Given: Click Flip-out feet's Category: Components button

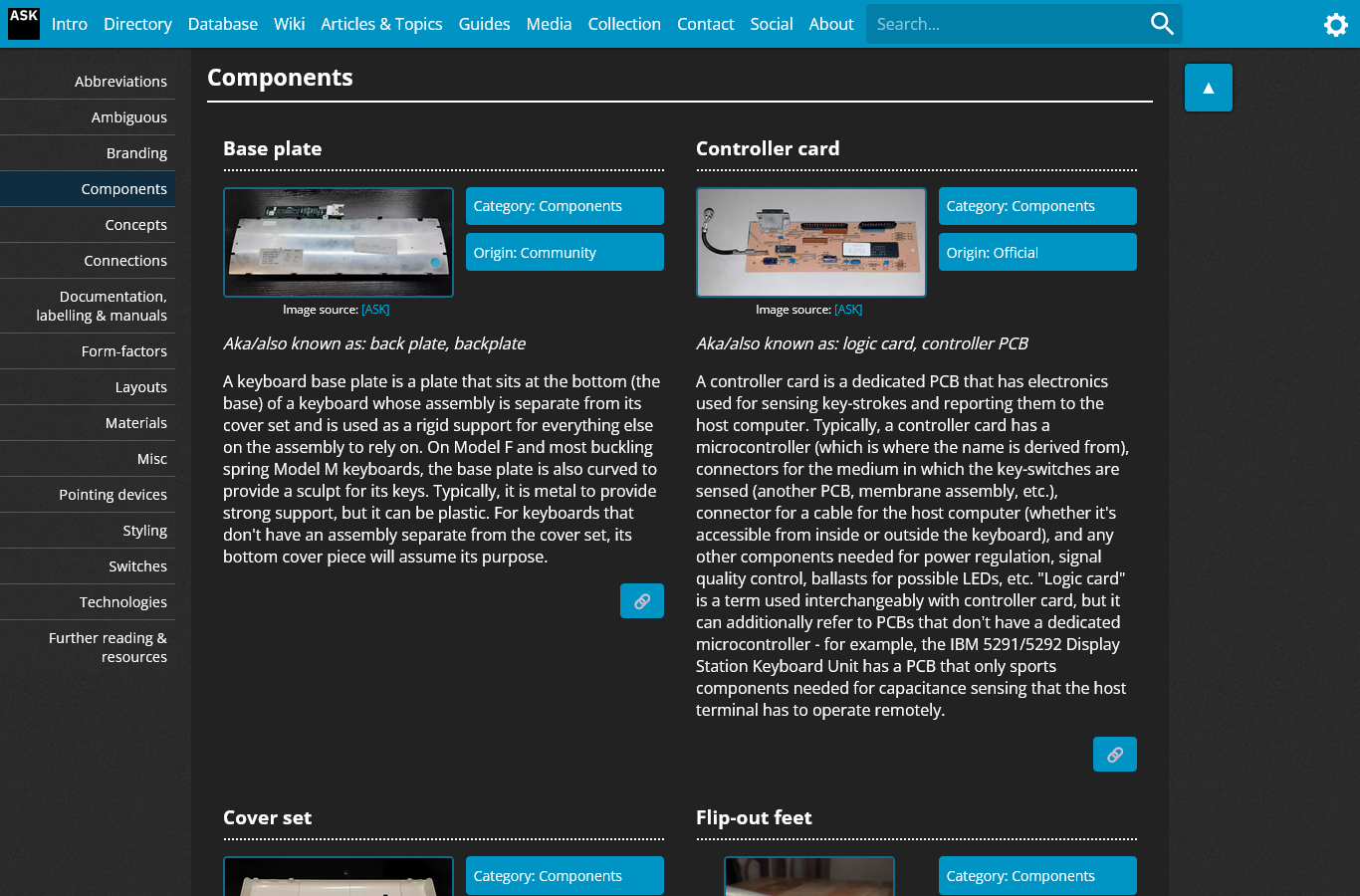Looking at the screenshot, I should [1037, 876].
